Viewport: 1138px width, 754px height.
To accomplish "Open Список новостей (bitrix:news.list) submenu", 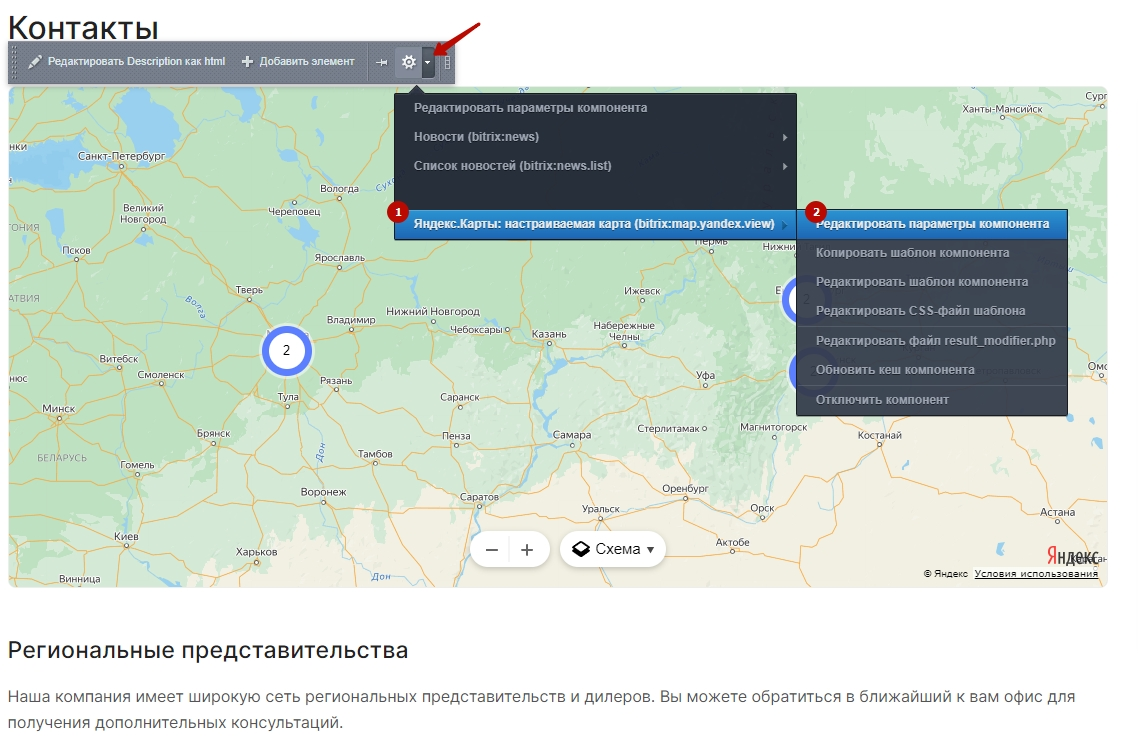I will [x=595, y=166].
